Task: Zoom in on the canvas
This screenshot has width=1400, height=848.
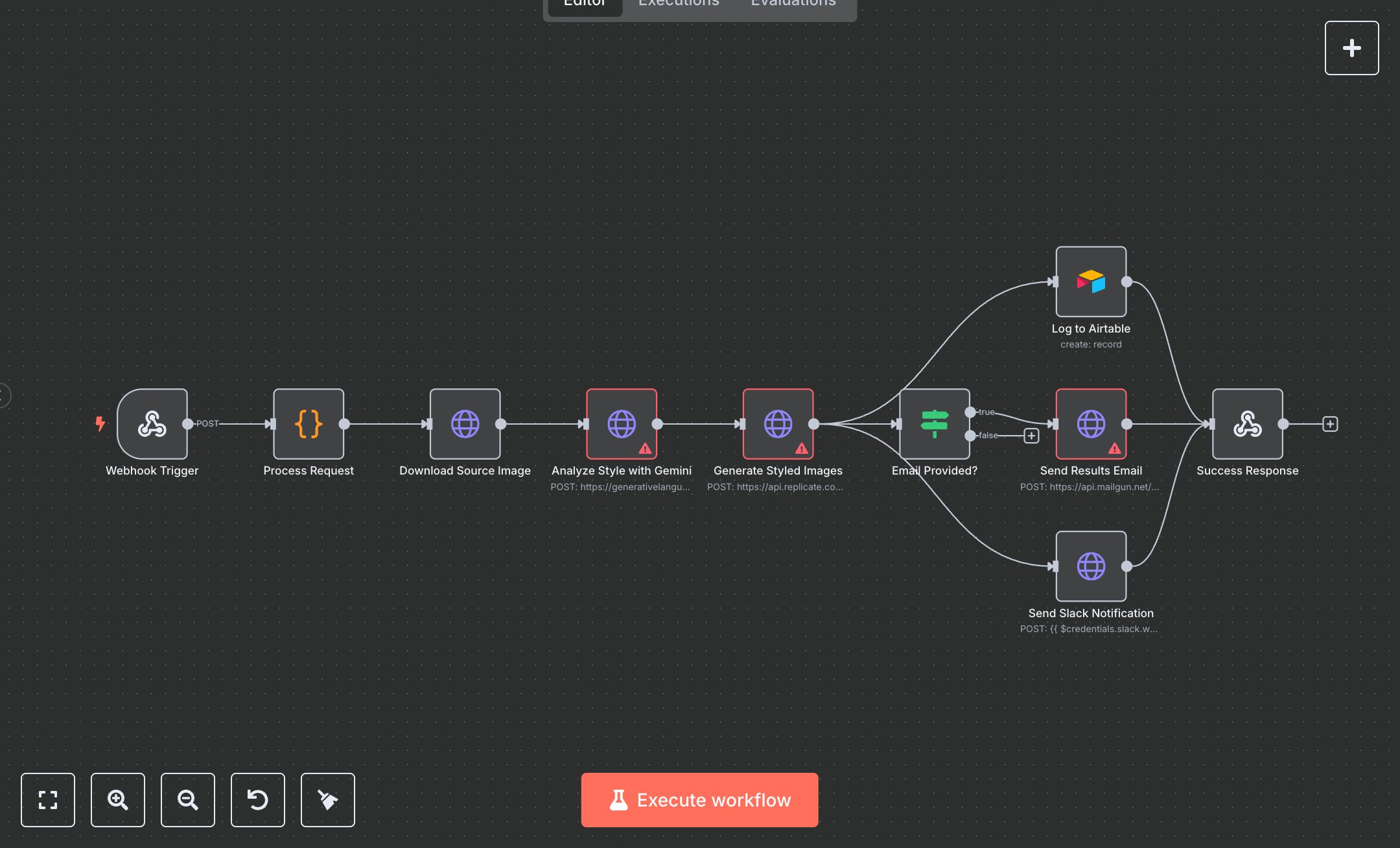Action: tap(118, 799)
